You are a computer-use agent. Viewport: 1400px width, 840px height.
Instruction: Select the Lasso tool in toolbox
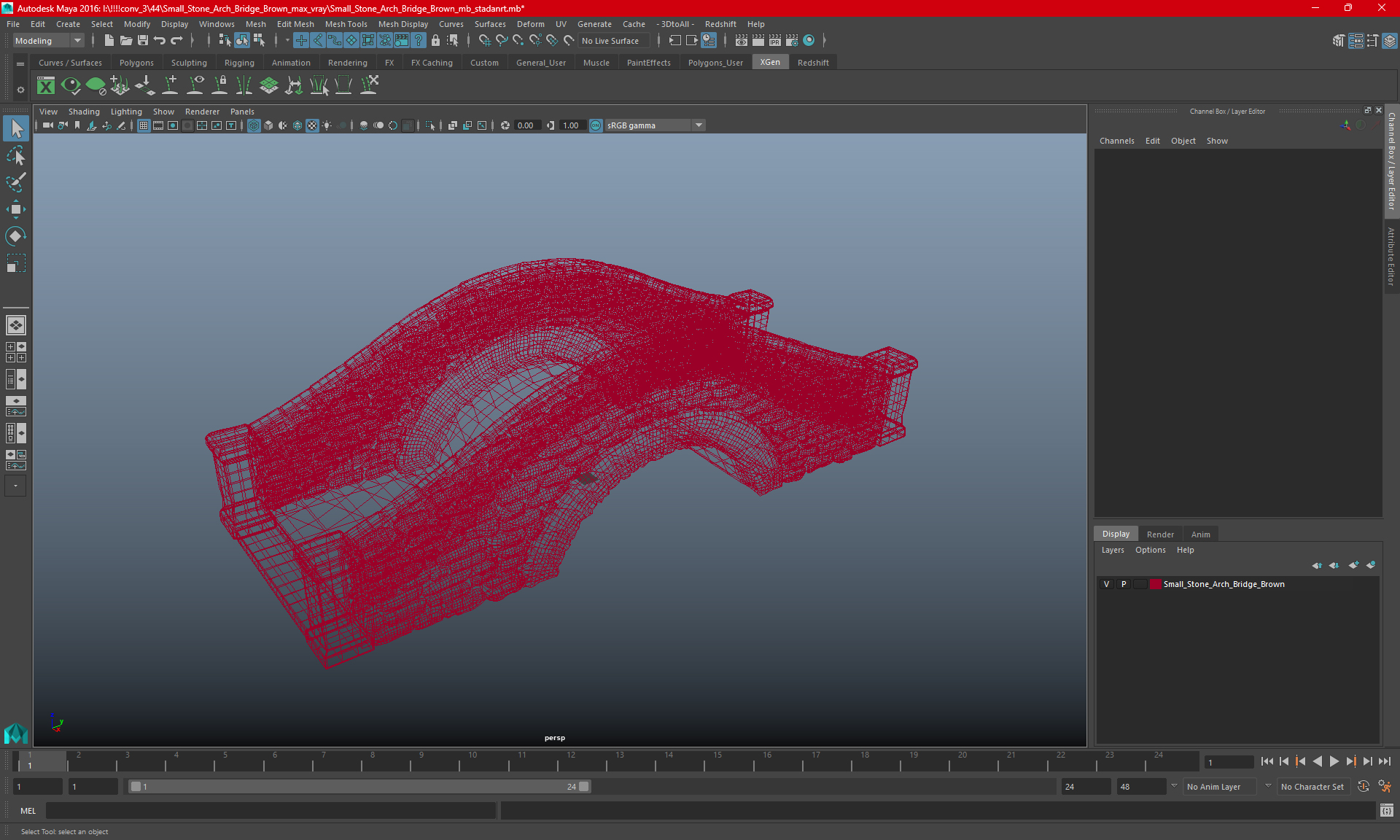pyautogui.click(x=15, y=155)
